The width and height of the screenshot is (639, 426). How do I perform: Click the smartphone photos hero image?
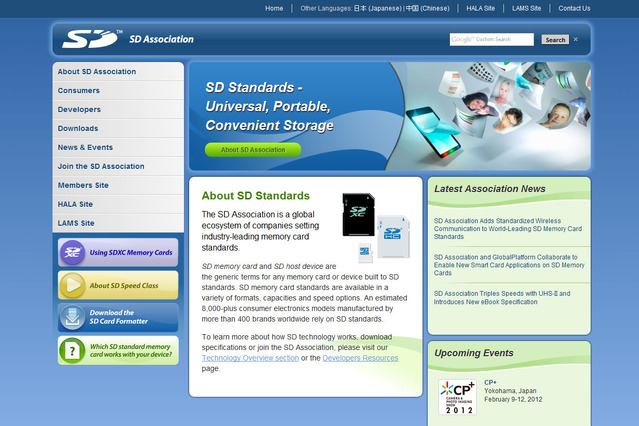(x=489, y=116)
